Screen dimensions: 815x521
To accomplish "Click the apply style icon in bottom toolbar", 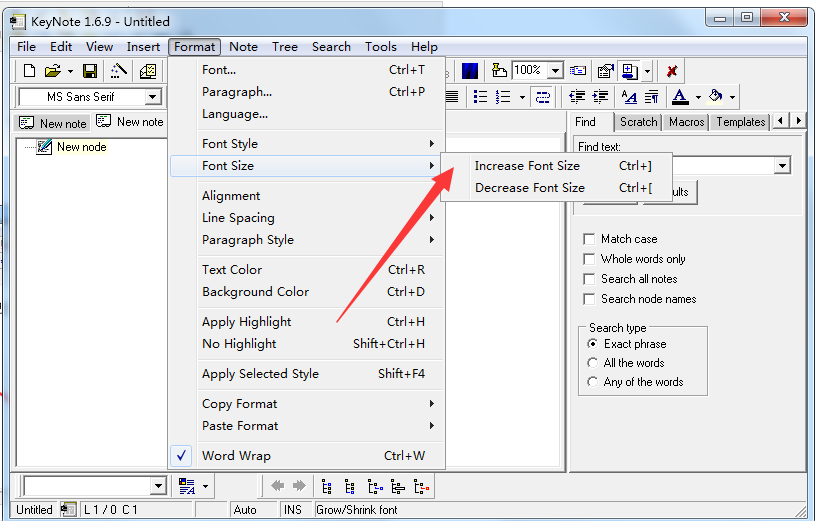I will [187, 486].
